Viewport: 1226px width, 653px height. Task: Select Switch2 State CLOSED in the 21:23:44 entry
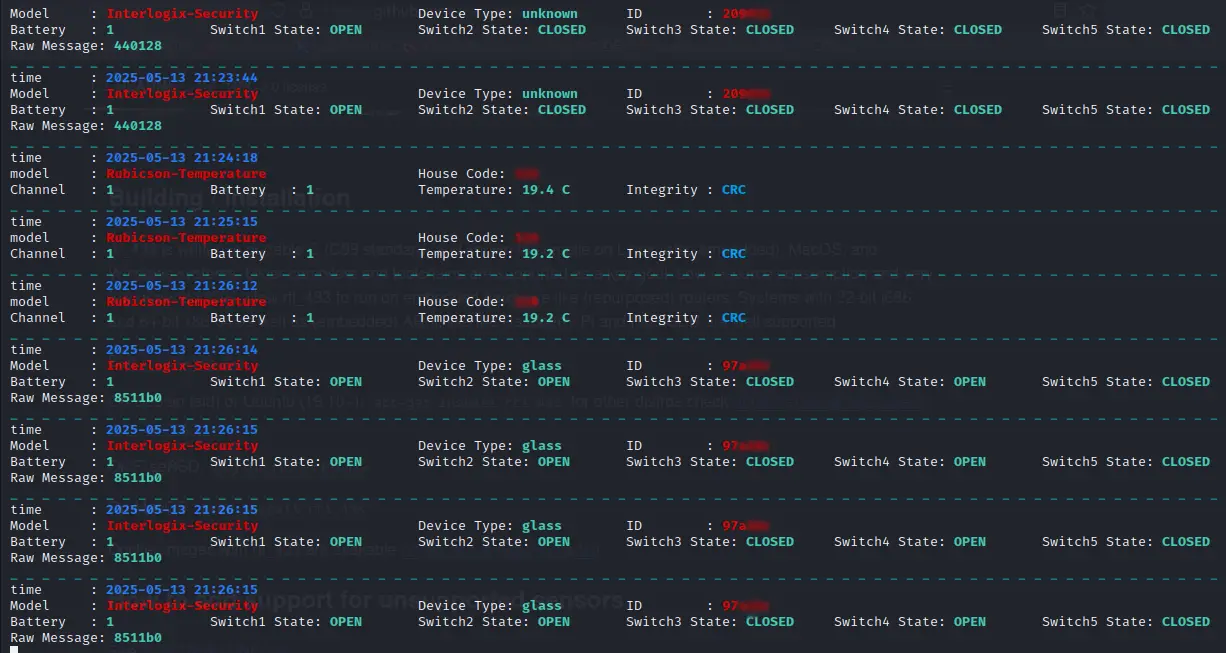562,110
